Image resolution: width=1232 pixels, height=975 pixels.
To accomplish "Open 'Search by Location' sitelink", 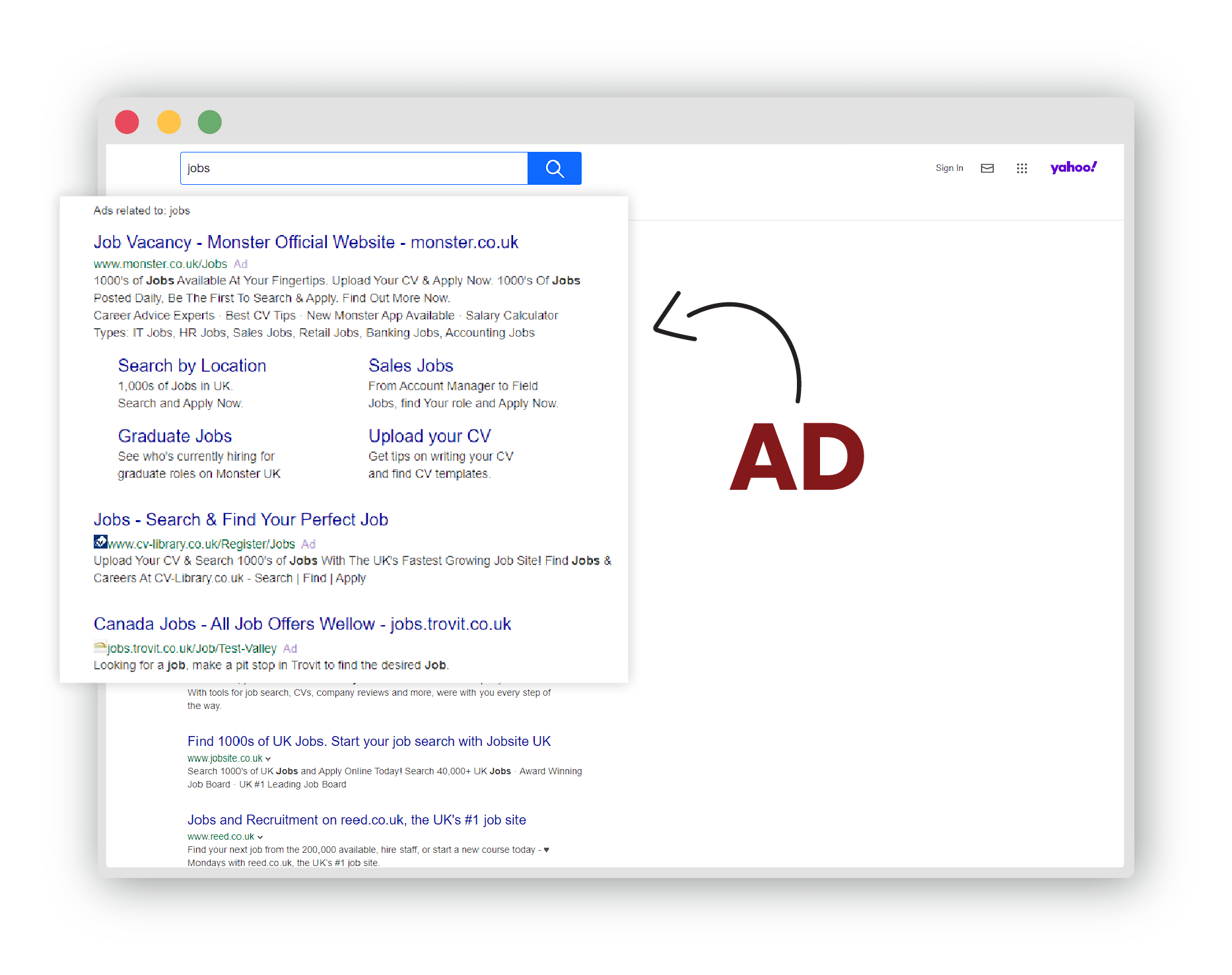I will coord(192,366).
